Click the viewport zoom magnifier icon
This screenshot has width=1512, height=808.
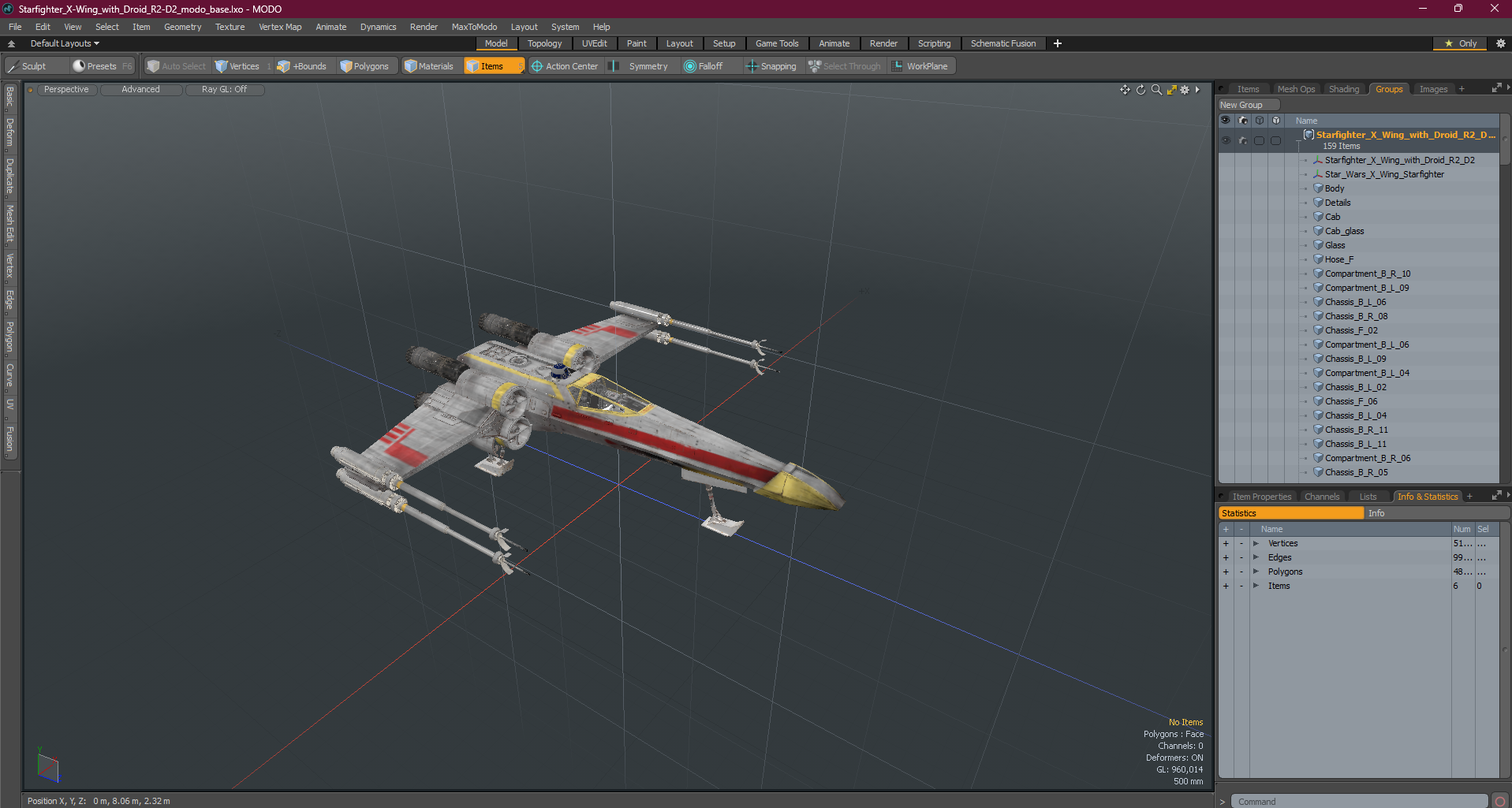[x=1156, y=90]
